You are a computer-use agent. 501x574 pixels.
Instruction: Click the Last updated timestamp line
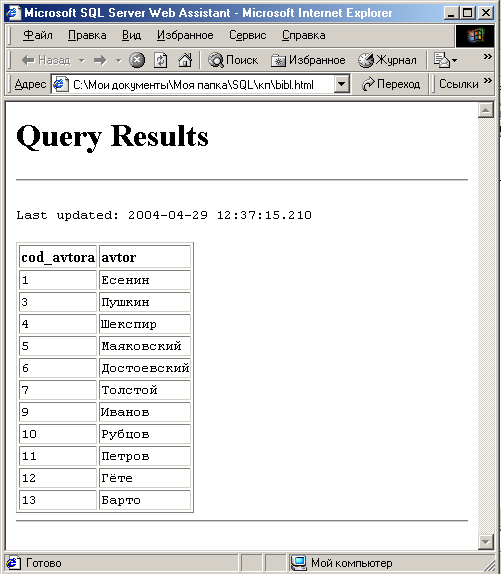[x=164, y=215]
